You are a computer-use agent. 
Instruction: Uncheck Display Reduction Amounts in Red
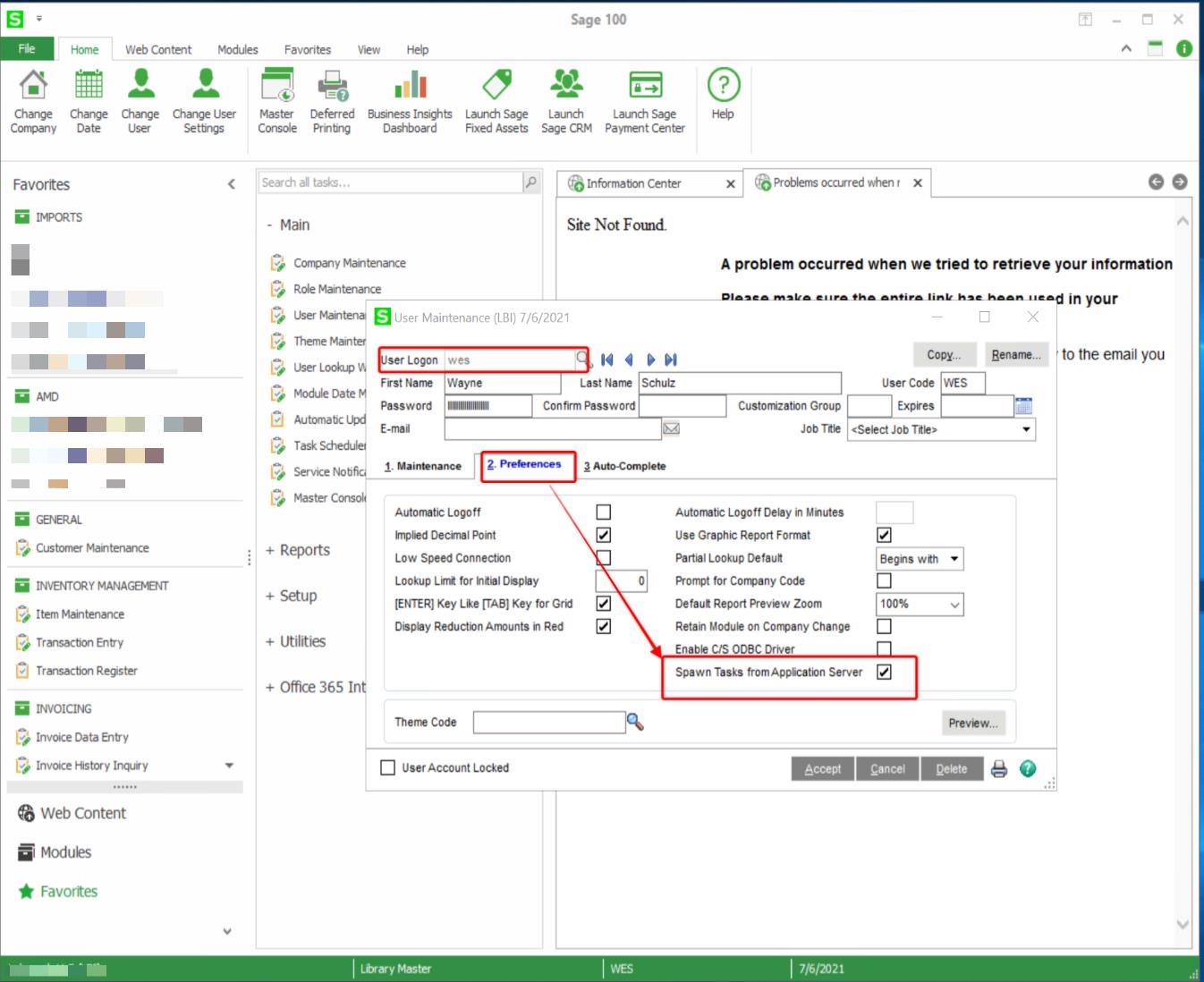pos(604,626)
